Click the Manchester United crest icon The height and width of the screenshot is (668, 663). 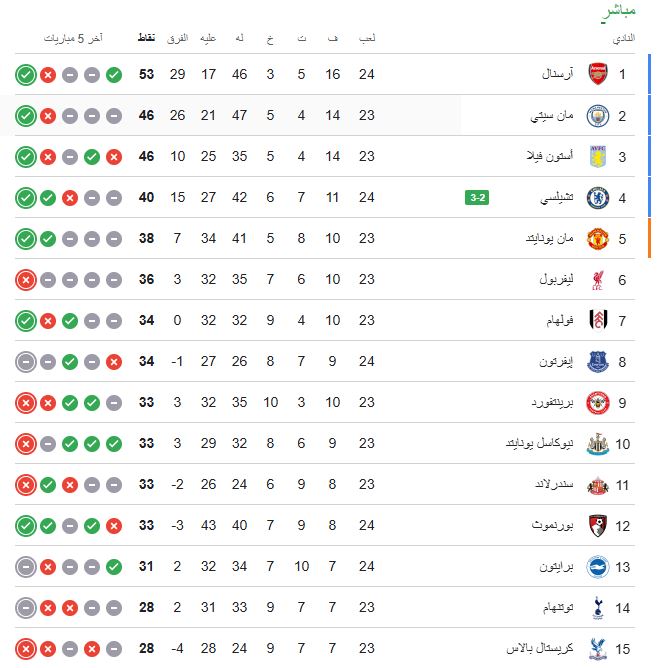[x=597, y=238]
